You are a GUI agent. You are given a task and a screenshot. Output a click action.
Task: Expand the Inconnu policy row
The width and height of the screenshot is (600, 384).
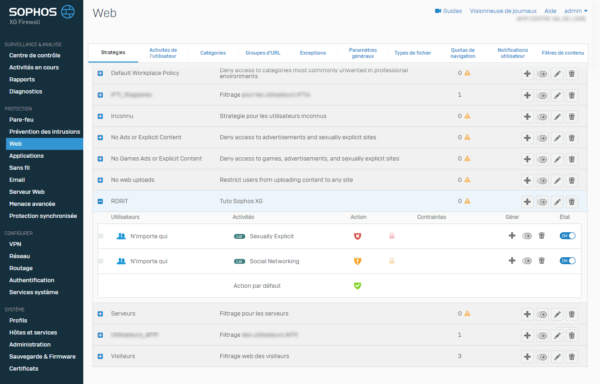100,116
